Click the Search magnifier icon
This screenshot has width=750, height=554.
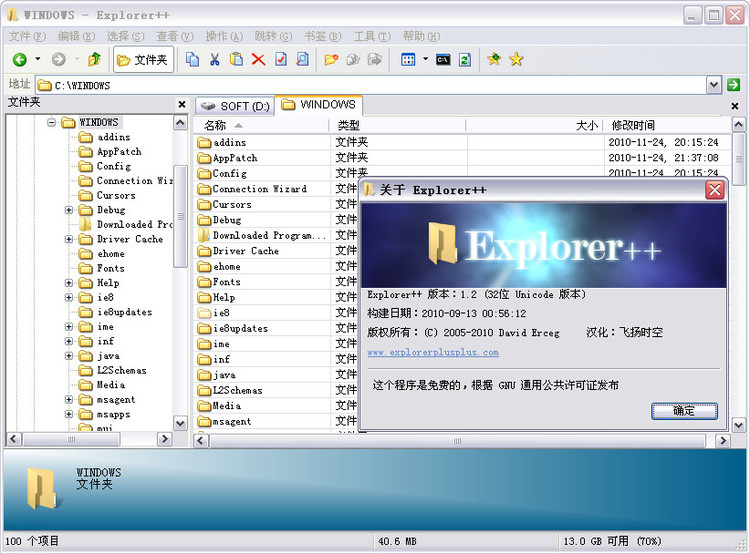(302, 59)
